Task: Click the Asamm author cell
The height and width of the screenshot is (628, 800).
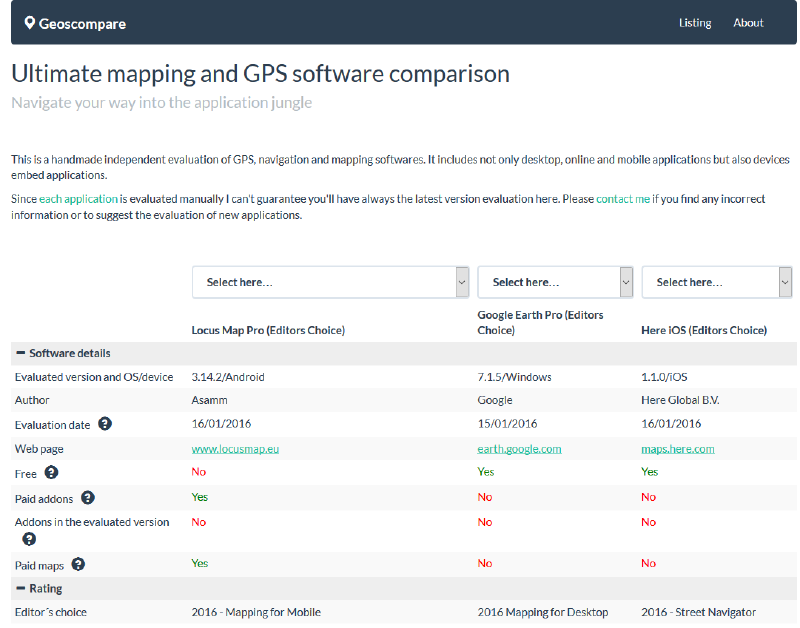Action: point(210,400)
